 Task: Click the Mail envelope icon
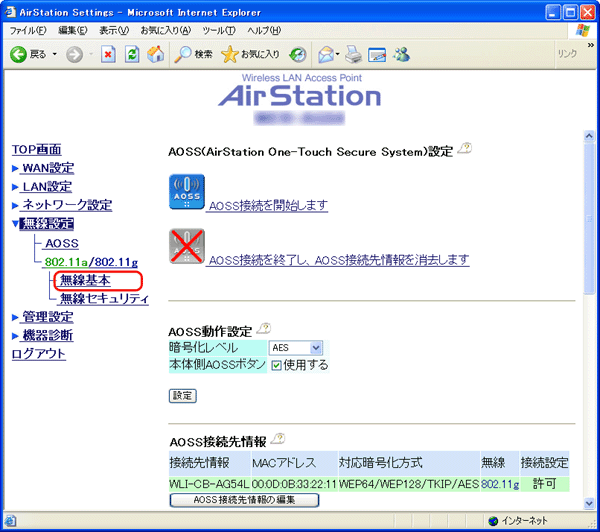point(326,55)
